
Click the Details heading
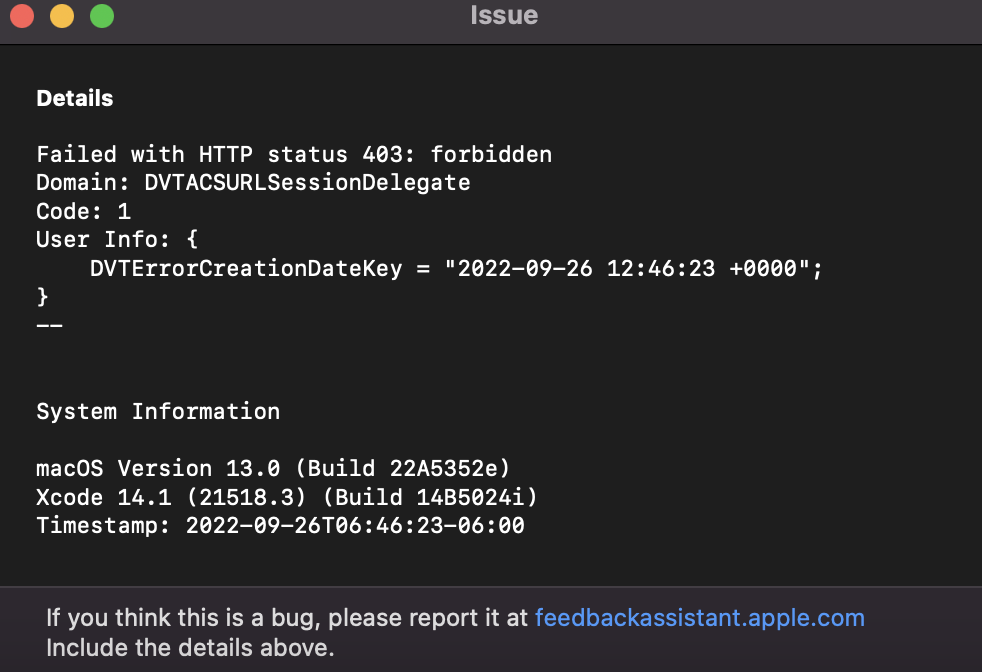(75, 99)
